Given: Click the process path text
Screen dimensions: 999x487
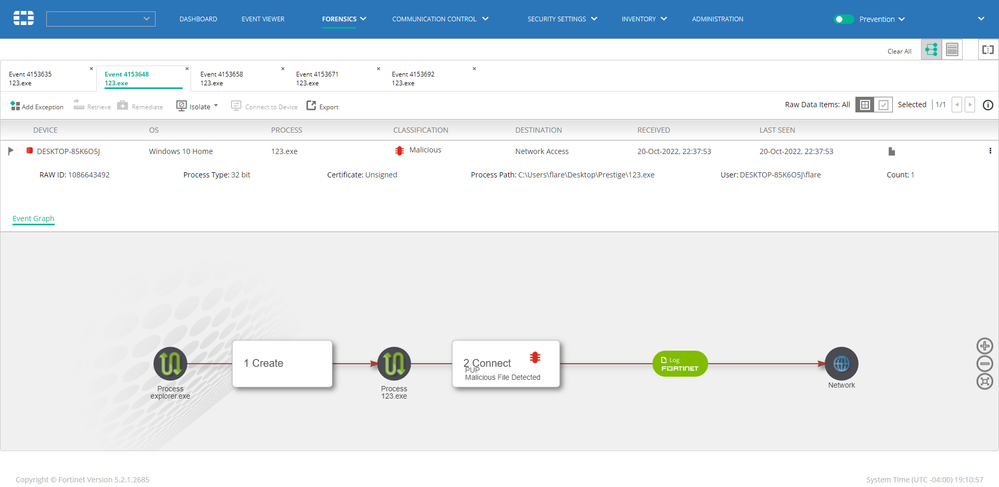Looking at the screenshot, I should [x=563, y=175].
